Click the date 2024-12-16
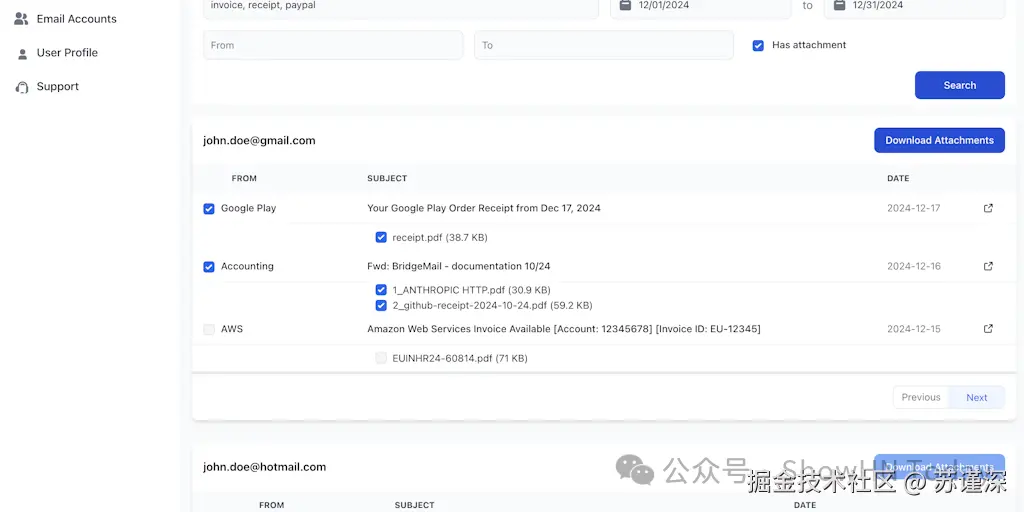The width and height of the screenshot is (1024, 512). click(x=914, y=266)
